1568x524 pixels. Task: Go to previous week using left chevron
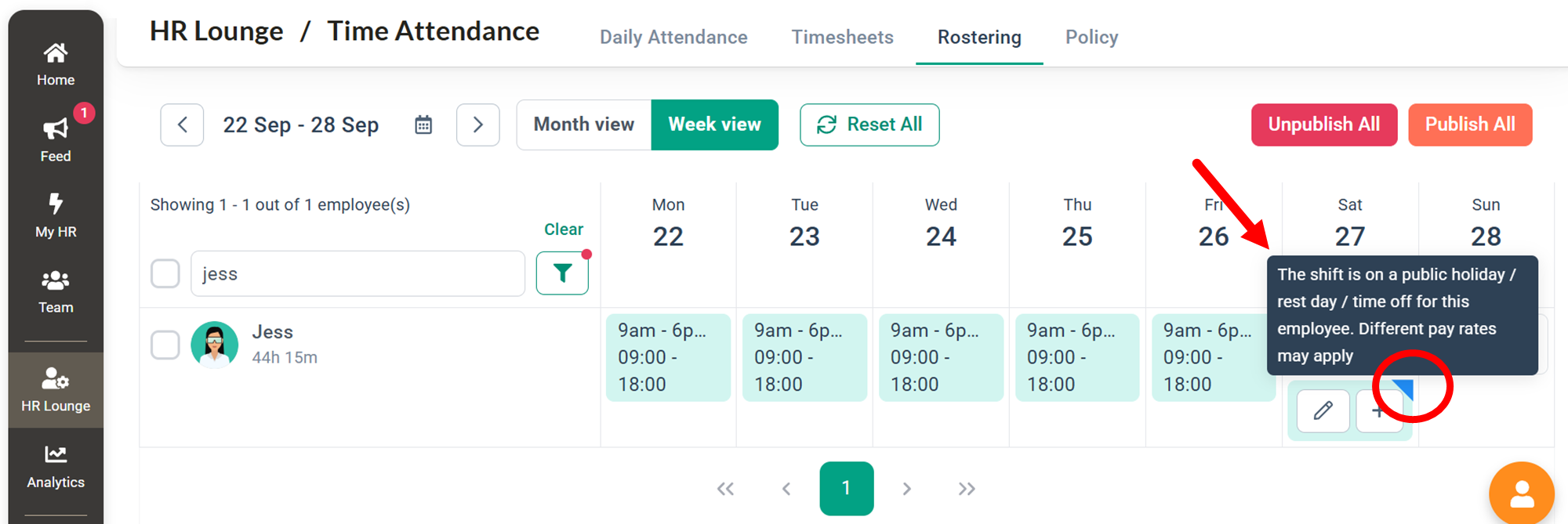(x=182, y=125)
